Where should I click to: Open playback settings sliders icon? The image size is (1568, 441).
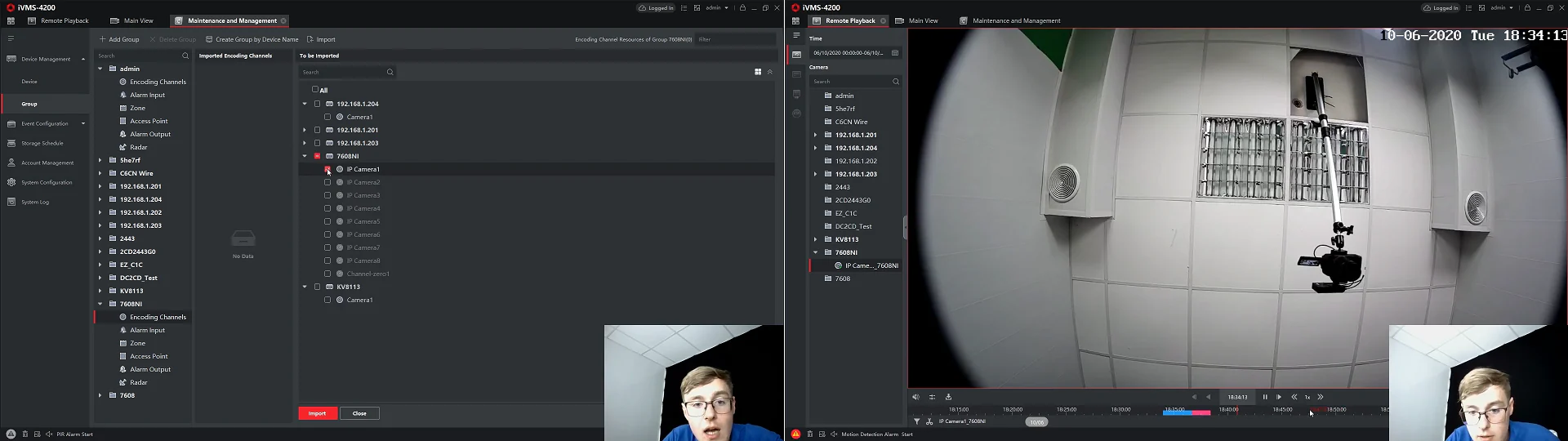(x=932, y=397)
